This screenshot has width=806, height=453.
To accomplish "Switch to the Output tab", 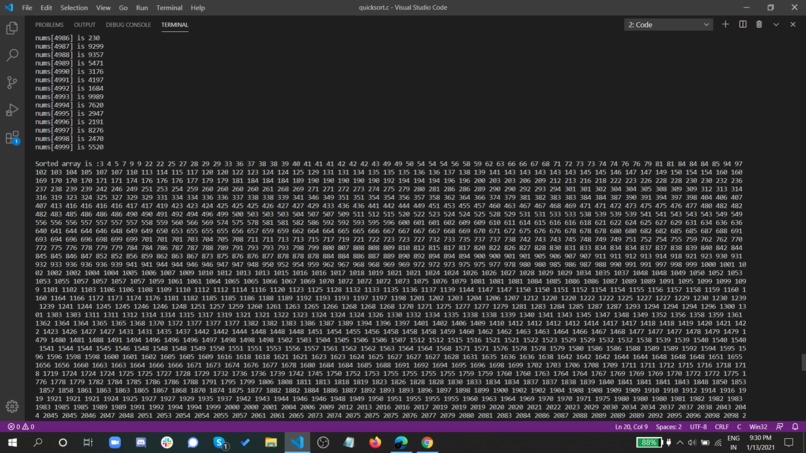I will 84,25.
